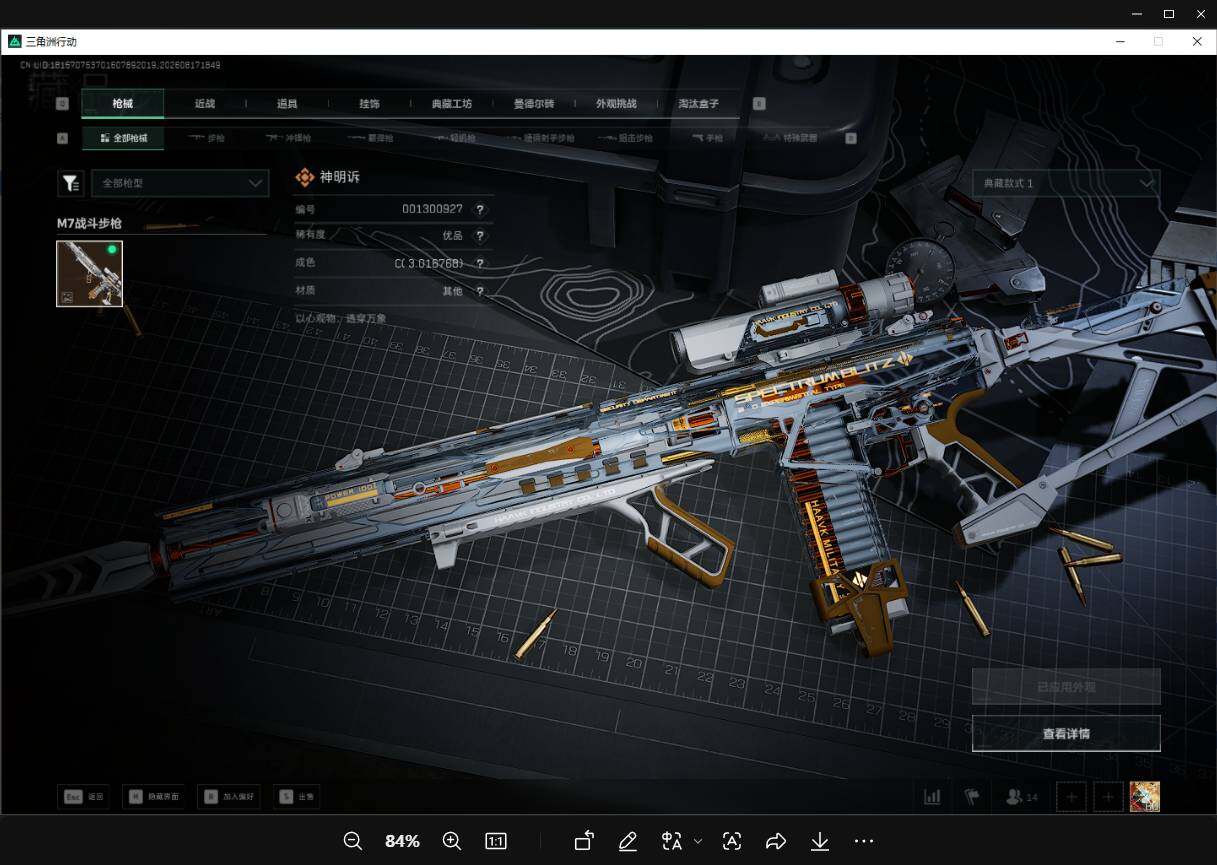Download the image with the save icon
The width and height of the screenshot is (1217, 865).
click(820, 841)
